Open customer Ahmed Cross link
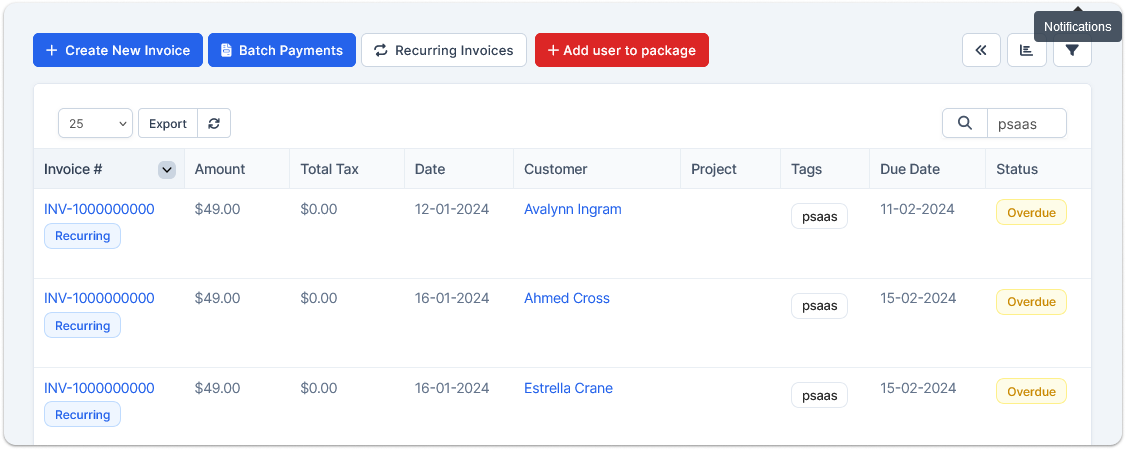Image resolution: width=1126 pixels, height=450 pixels. pos(566,298)
